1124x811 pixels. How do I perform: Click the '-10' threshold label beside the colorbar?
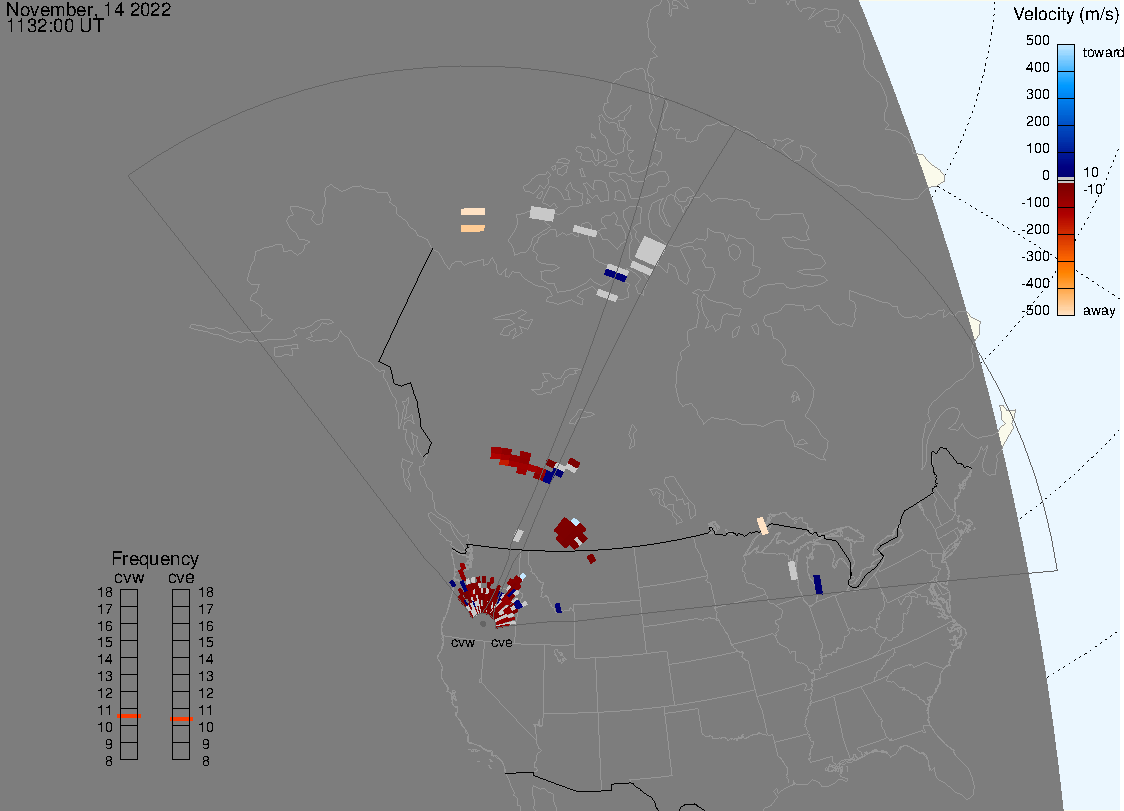(1092, 189)
